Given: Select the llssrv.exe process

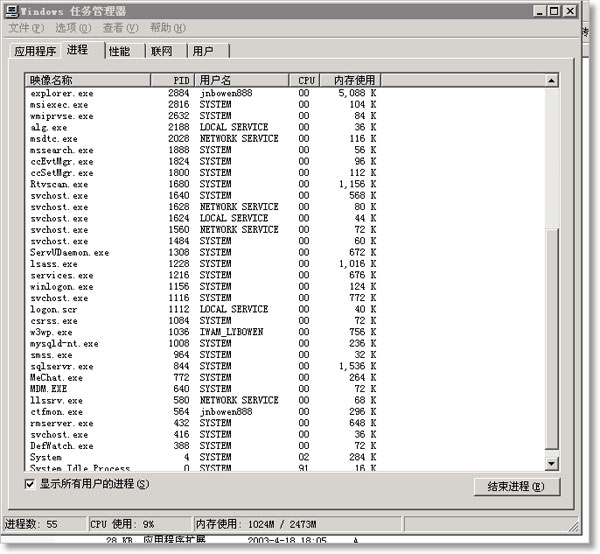Looking at the screenshot, I should click(203, 400).
